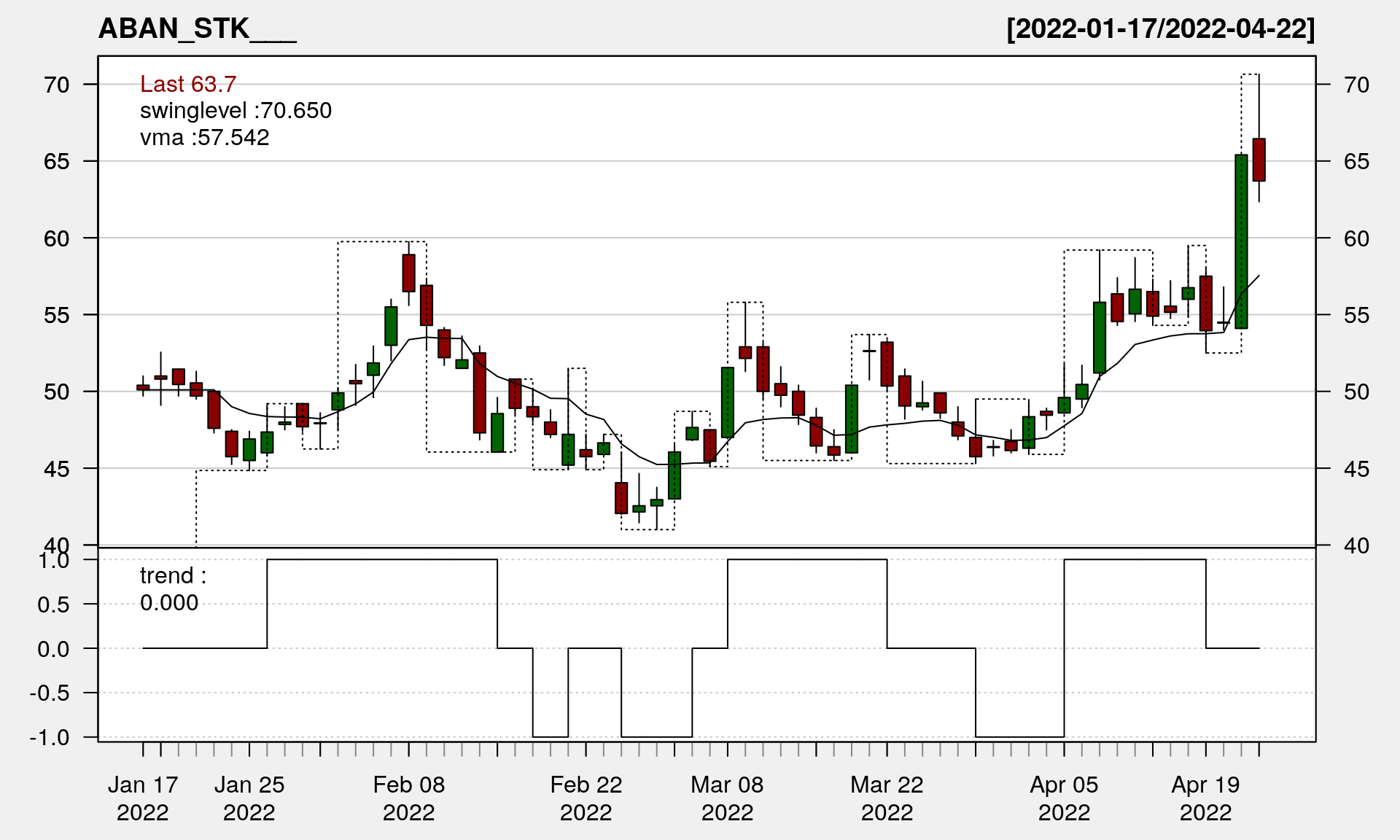
Task: Click the Feb 08 2022 axis label
Action: click(x=408, y=798)
